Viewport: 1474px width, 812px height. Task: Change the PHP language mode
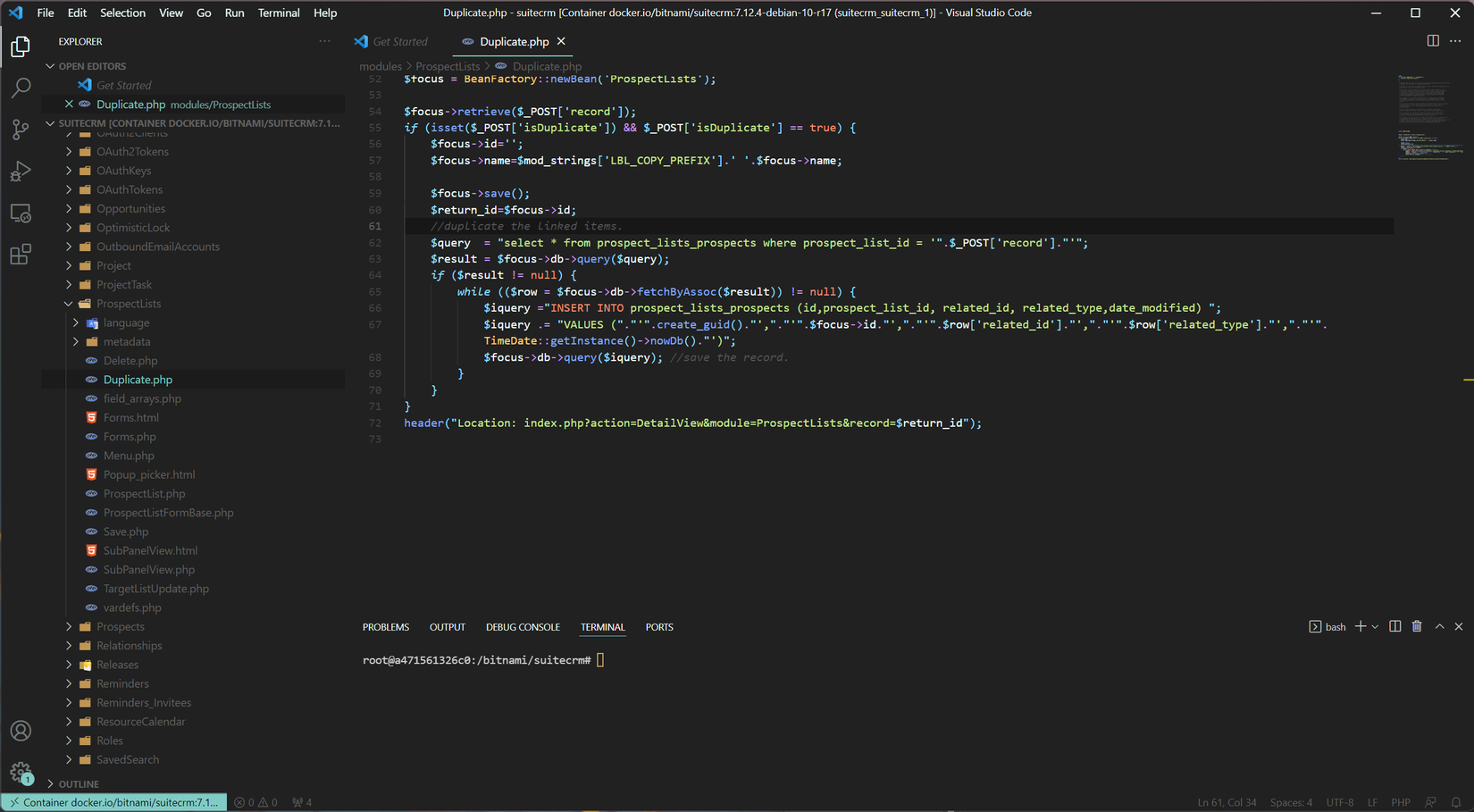click(1400, 802)
